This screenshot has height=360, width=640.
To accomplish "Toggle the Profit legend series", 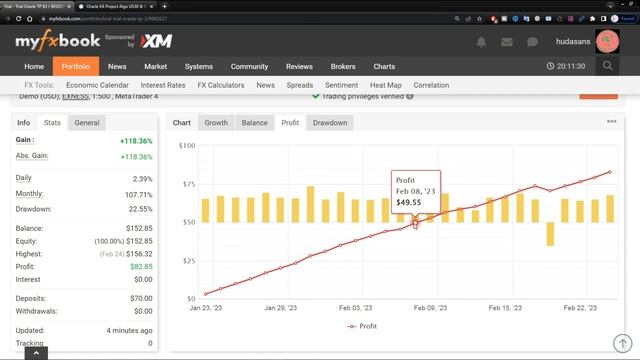I will tap(362, 326).
